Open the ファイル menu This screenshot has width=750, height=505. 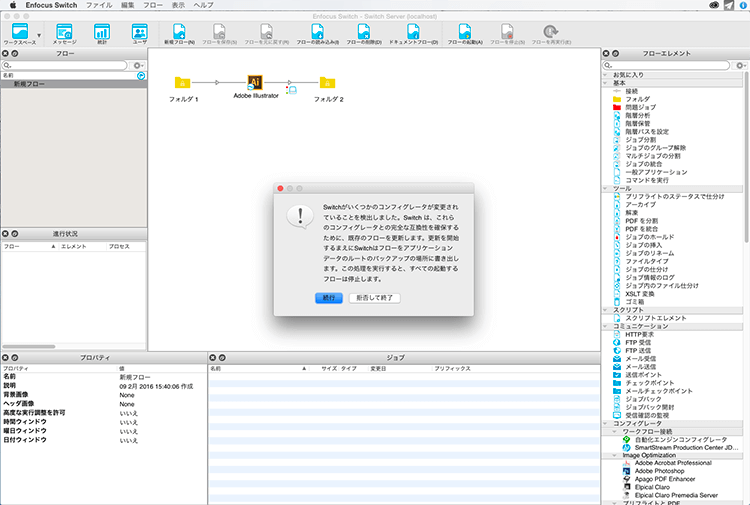pyautogui.click(x=99, y=5)
